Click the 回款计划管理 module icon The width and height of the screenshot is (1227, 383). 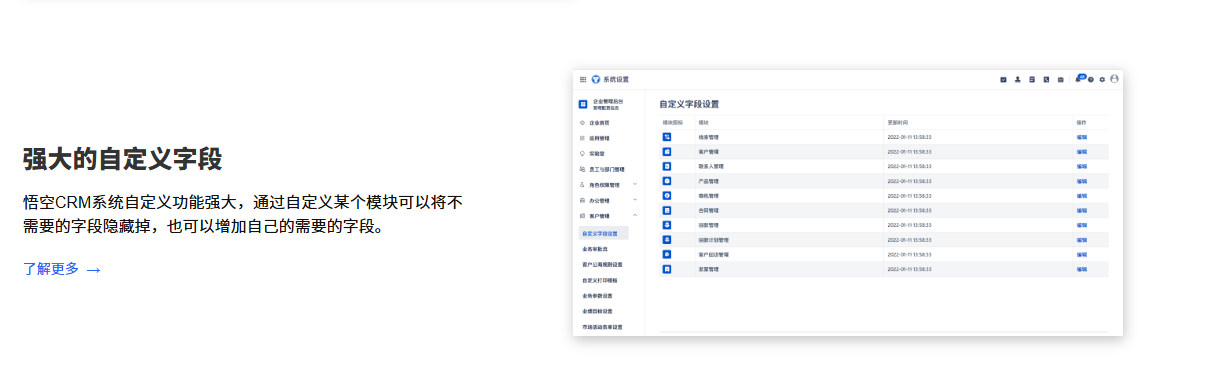click(x=667, y=240)
